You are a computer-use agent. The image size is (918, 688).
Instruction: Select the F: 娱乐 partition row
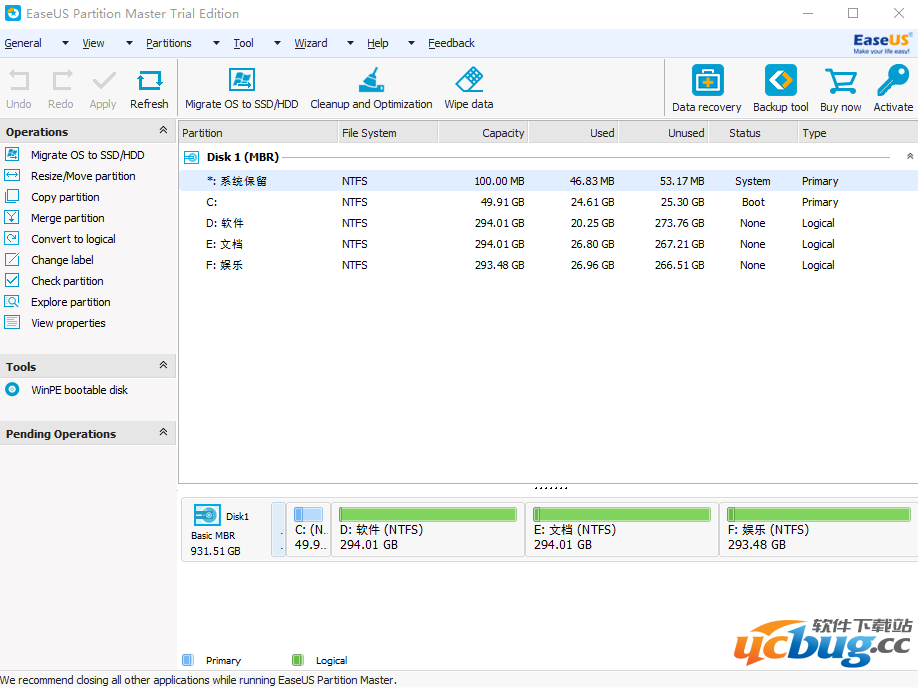point(549,265)
